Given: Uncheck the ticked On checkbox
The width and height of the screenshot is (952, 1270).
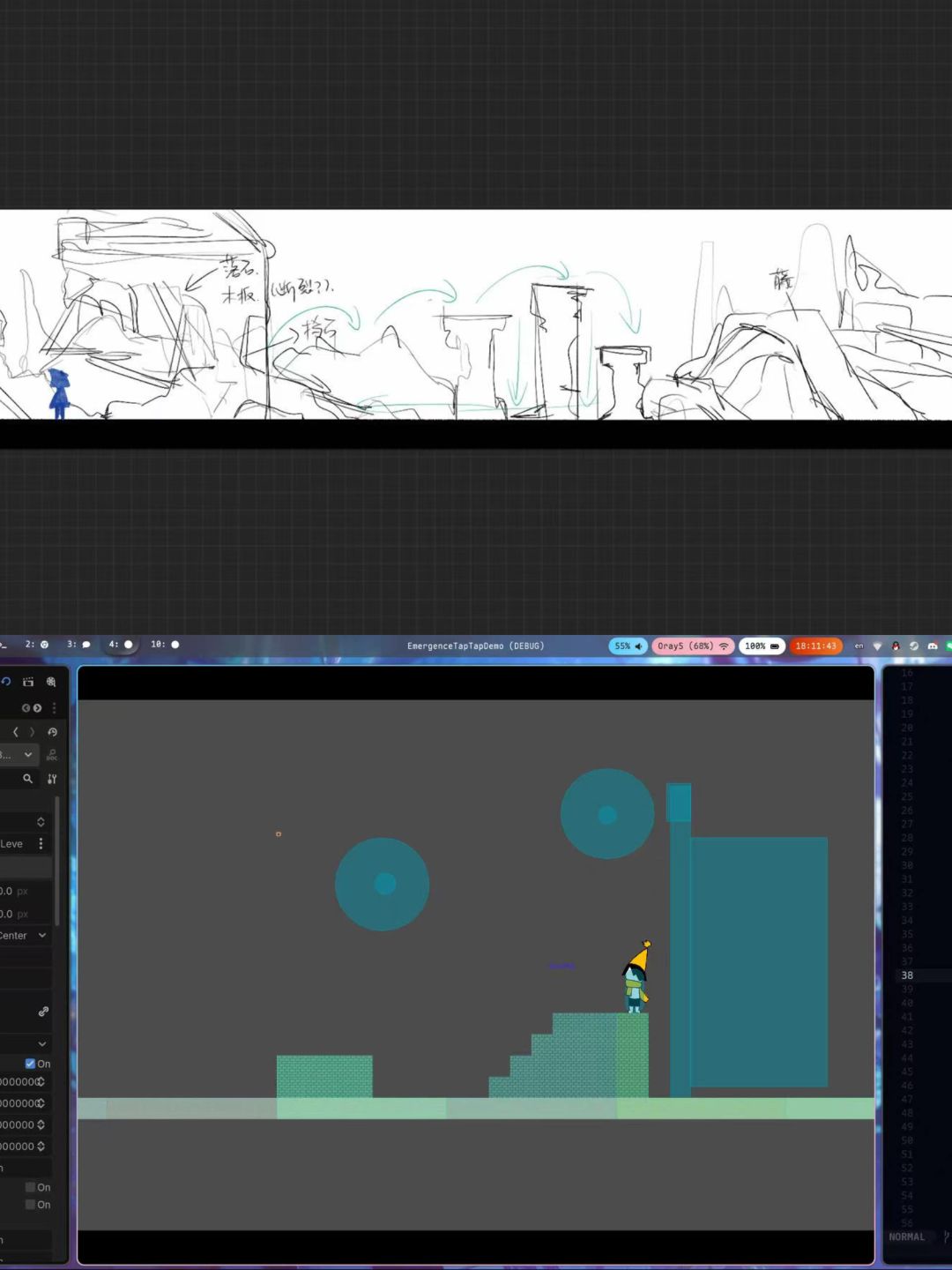Looking at the screenshot, I should [30, 1064].
